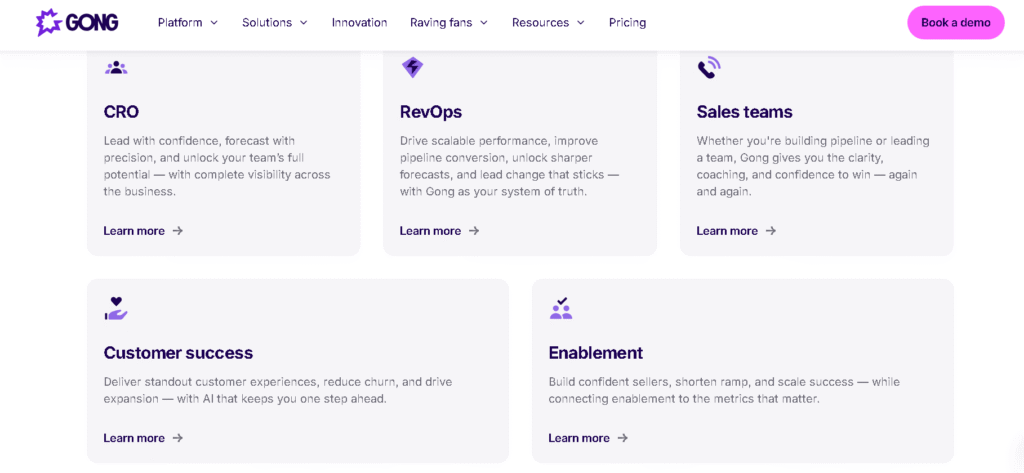Screen dimensions: 1024x473
Task: Expand the Raving fans menu
Action: point(449,22)
